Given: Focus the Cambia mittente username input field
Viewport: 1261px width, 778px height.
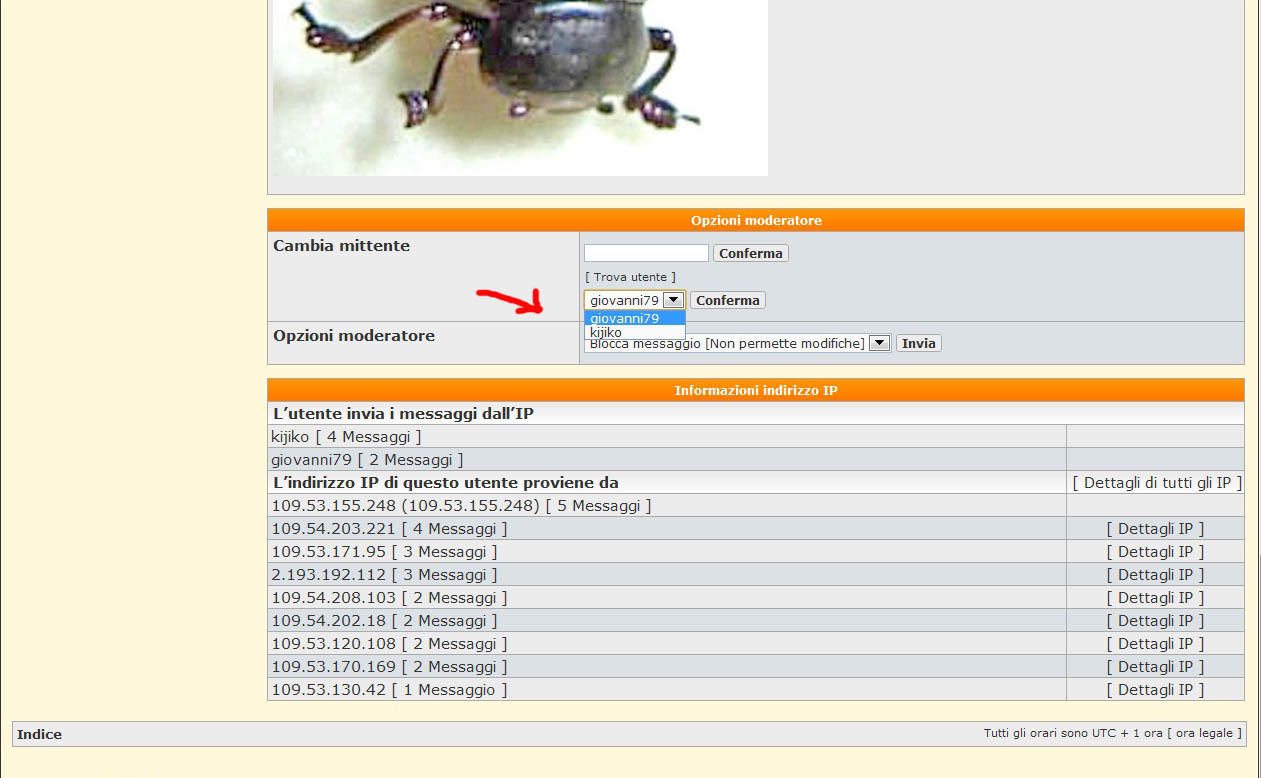Looking at the screenshot, I should click(x=646, y=253).
